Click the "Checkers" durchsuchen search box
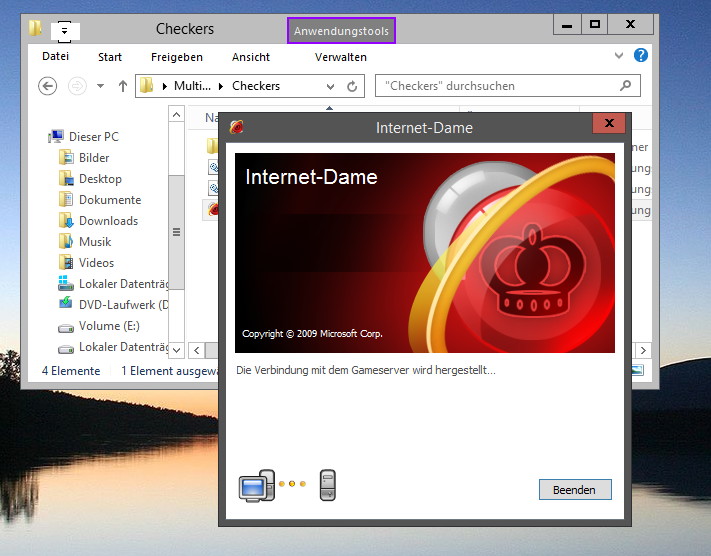 tap(507, 86)
